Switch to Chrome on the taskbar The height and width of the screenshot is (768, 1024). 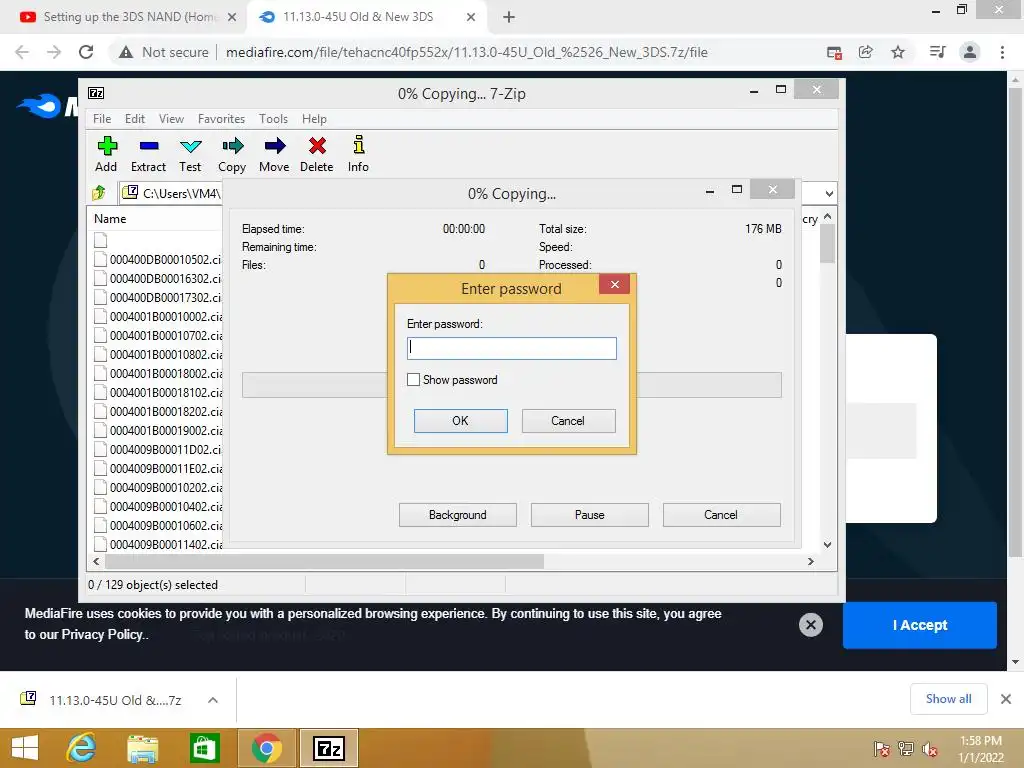pos(267,748)
